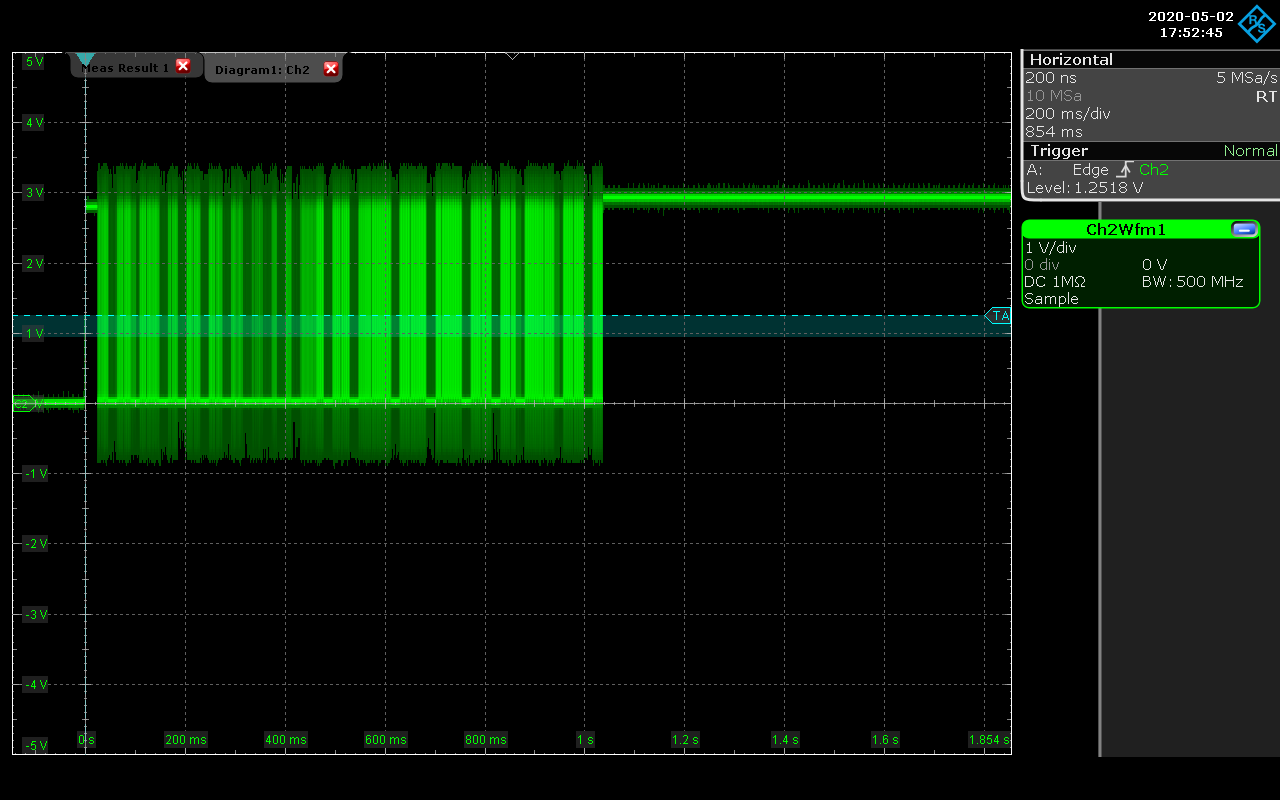Click the BW: 500 MHz bandwidth setting

1192,282
